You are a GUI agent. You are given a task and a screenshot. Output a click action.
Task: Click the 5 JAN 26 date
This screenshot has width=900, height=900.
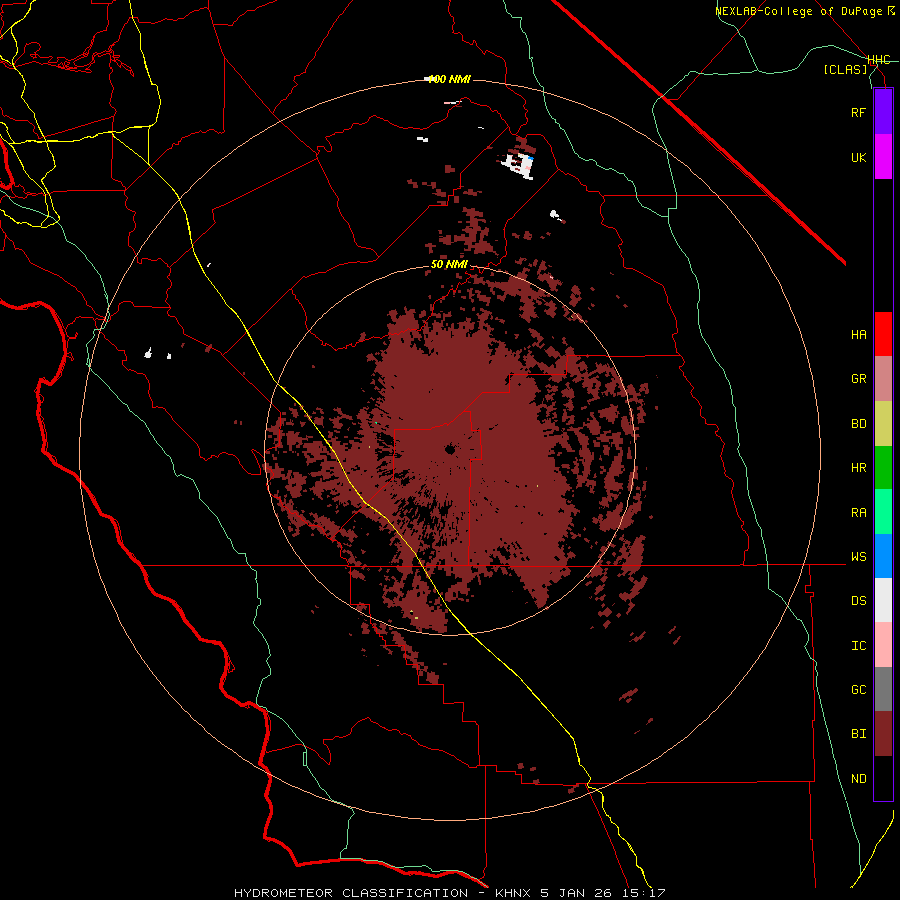(576, 893)
